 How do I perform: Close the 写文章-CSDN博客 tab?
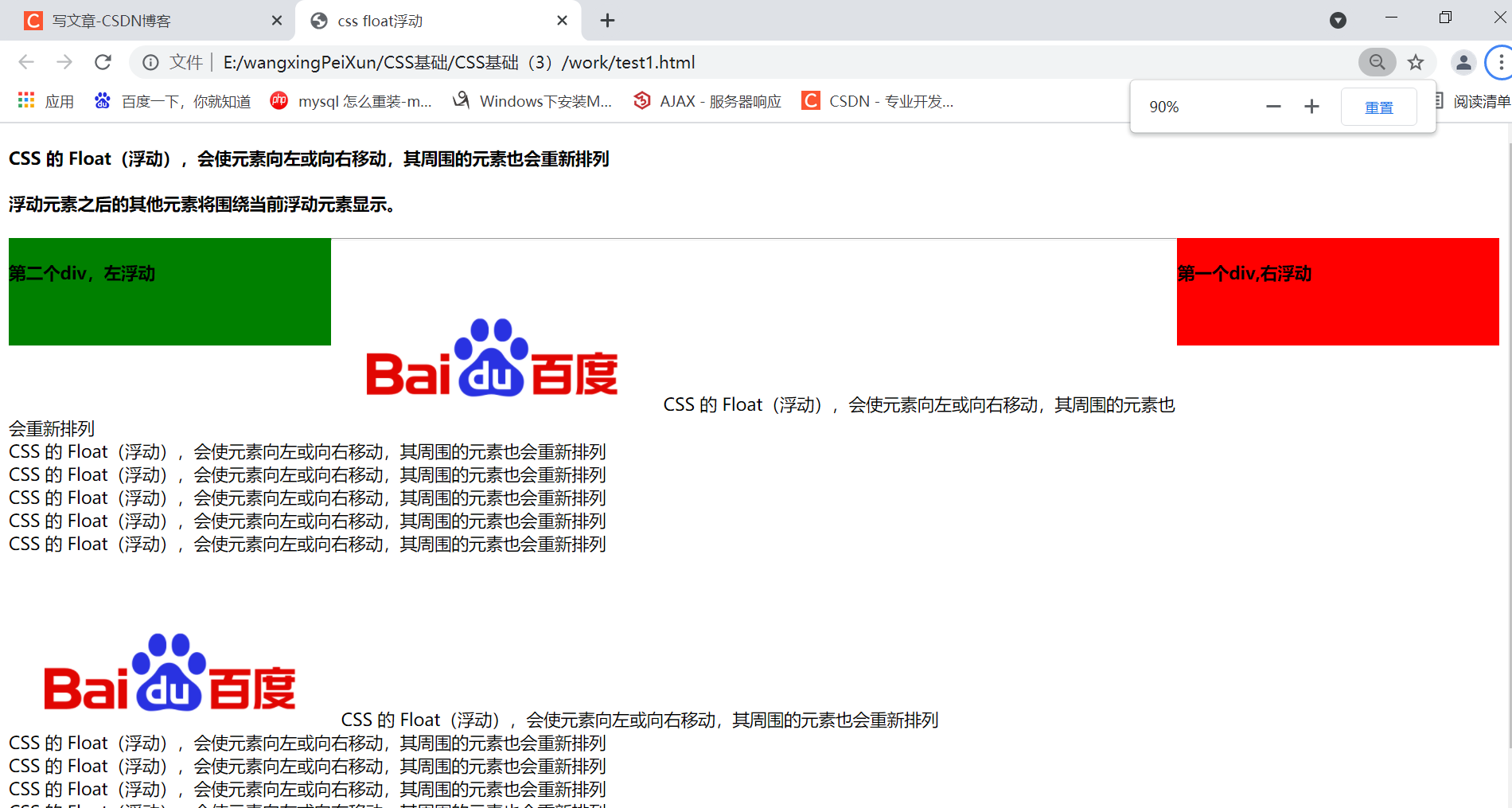tap(277, 21)
